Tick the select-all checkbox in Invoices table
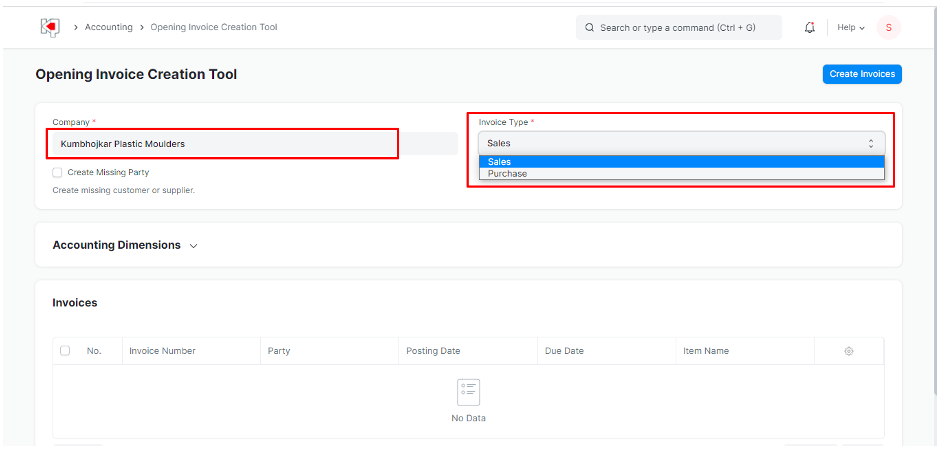The width and height of the screenshot is (942, 454). click(65, 351)
